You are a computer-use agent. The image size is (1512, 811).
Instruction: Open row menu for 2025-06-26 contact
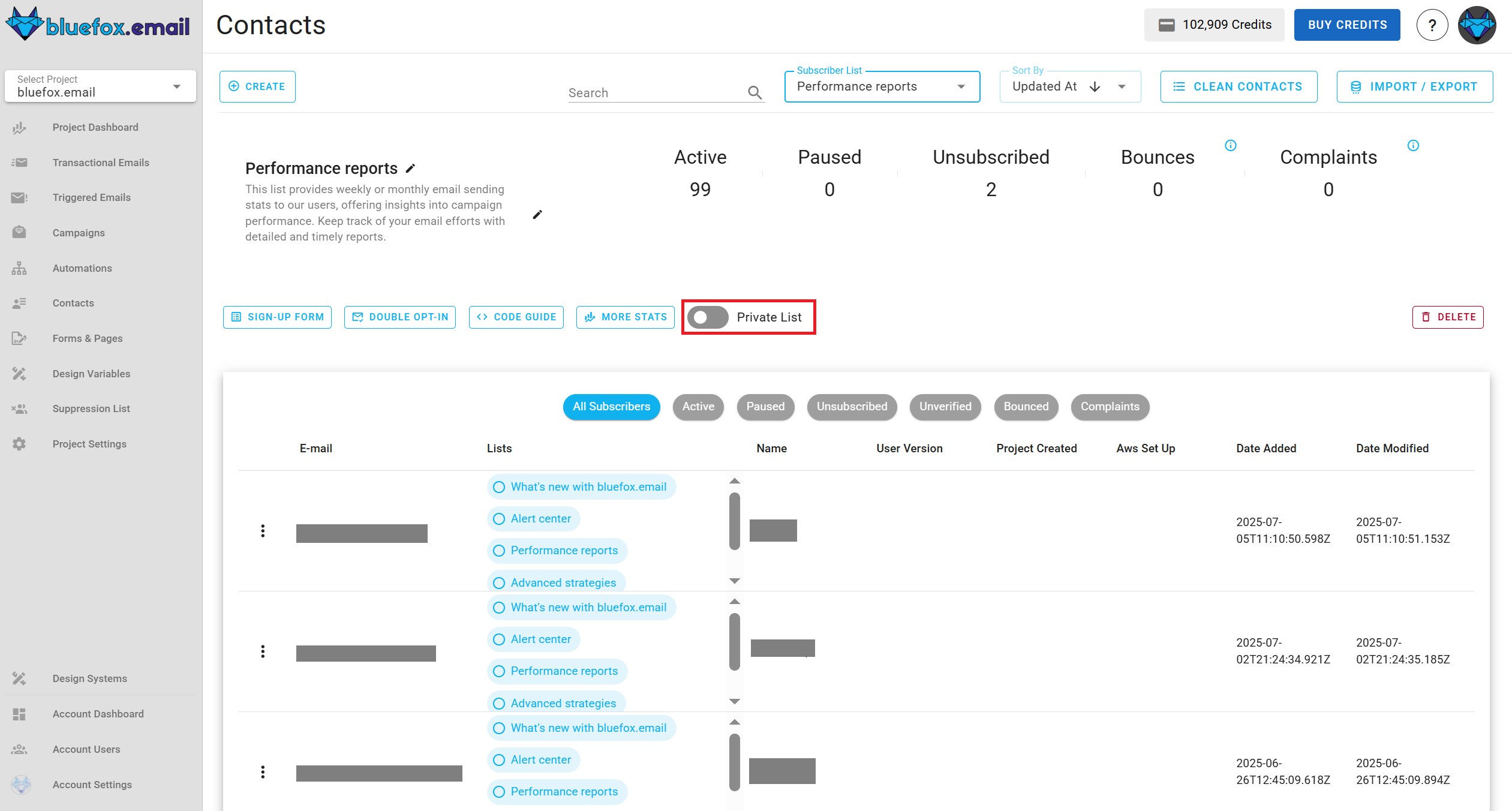coord(263,772)
